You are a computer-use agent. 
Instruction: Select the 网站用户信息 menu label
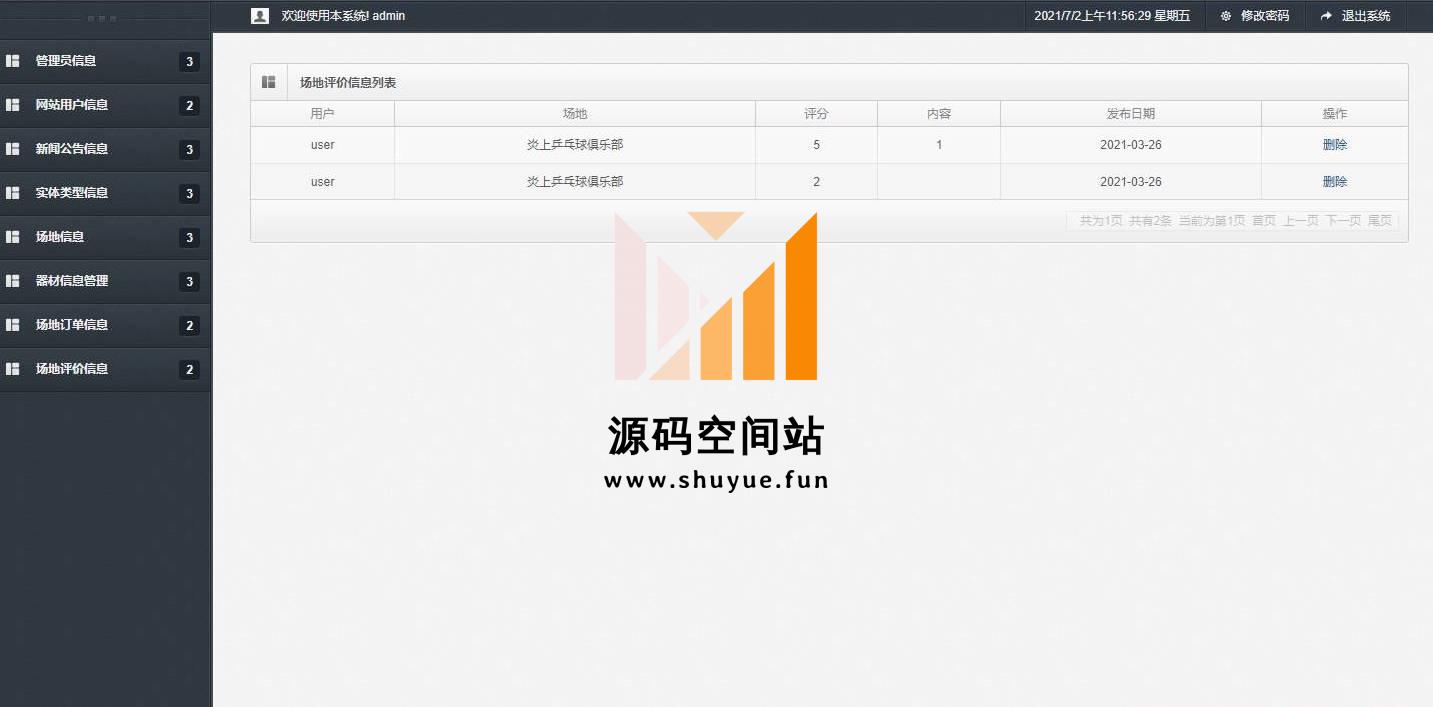(72, 105)
